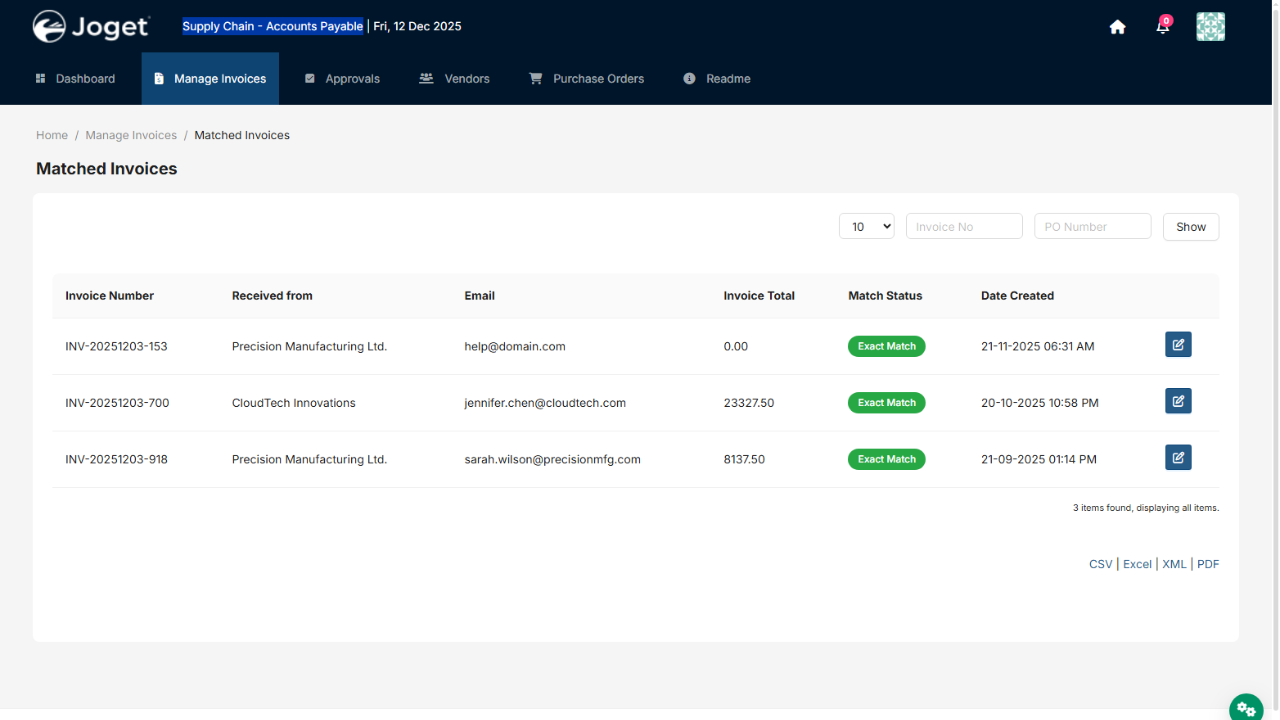
Task: Edit invoice INV-20251203-700
Action: (x=1178, y=401)
